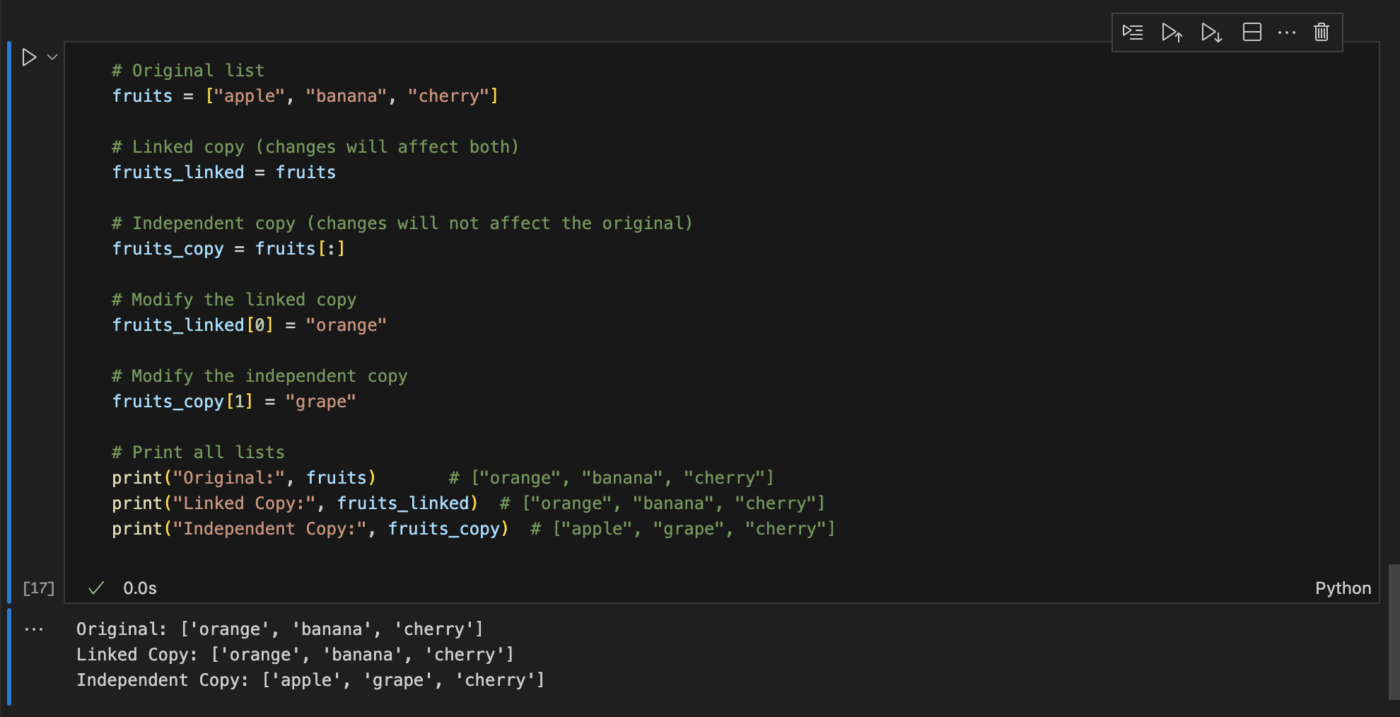Split the cell with the toolbar icon
1400x717 pixels.
pos(1251,32)
